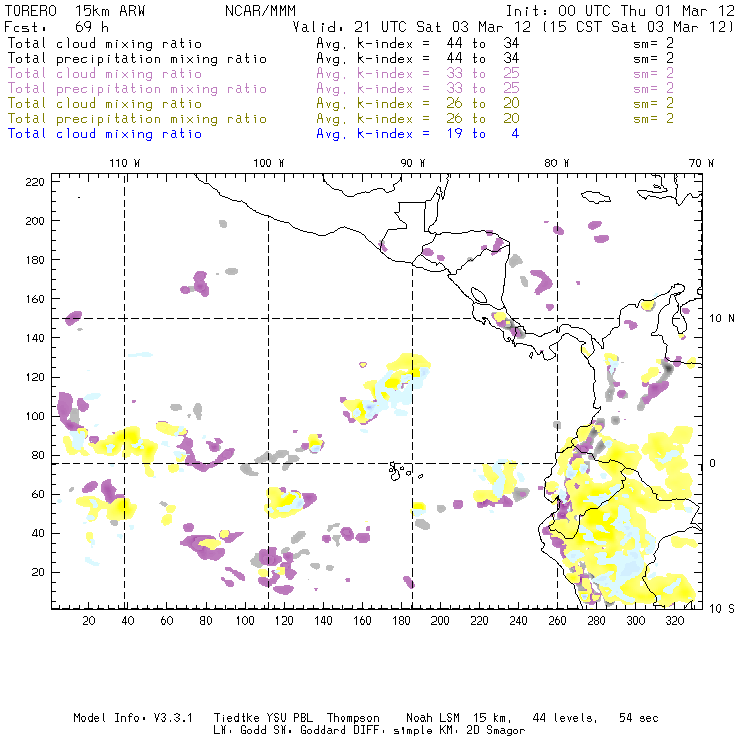Click the '100' vertical axis tick label
Screen dimensions: 740x740
[x=35, y=416]
